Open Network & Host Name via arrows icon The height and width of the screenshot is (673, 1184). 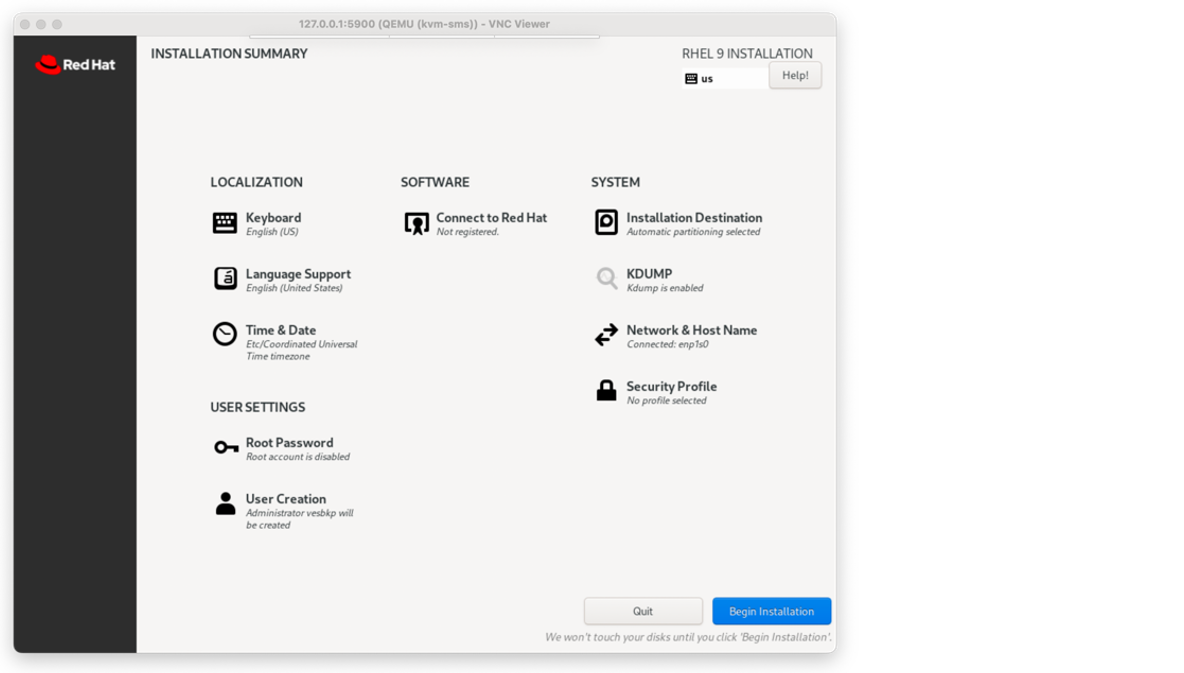point(606,334)
